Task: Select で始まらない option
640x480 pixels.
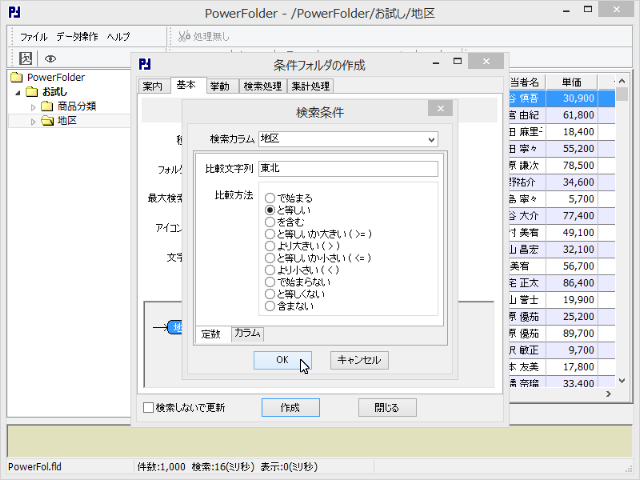Action: coord(270,282)
